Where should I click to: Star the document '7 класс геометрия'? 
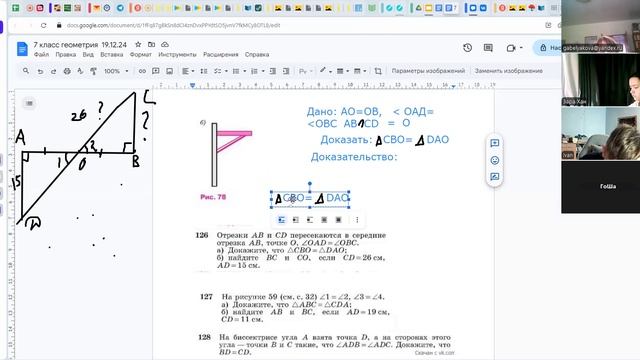coord(138,44)
